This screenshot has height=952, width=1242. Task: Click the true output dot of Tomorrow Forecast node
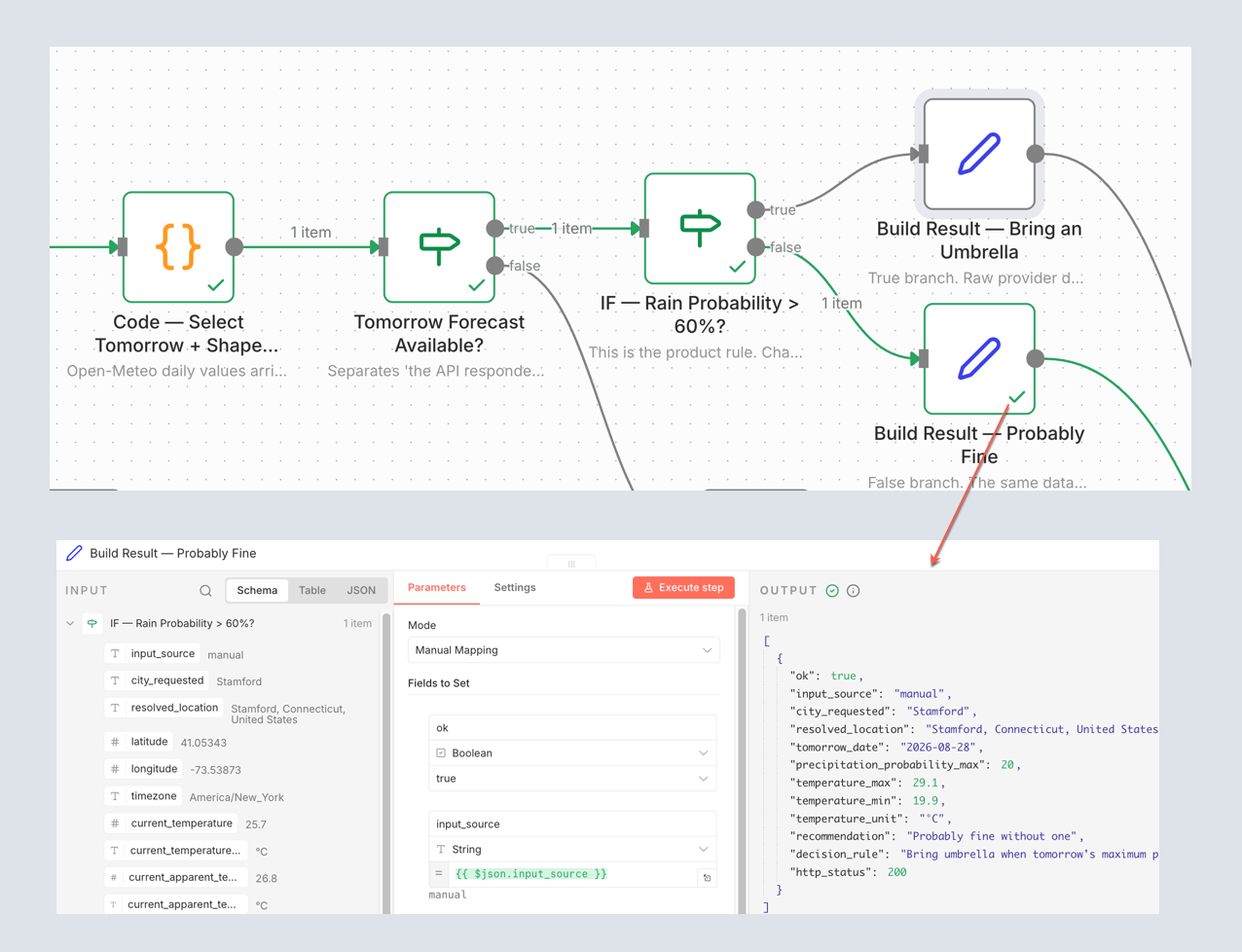[x=495, y=228]
